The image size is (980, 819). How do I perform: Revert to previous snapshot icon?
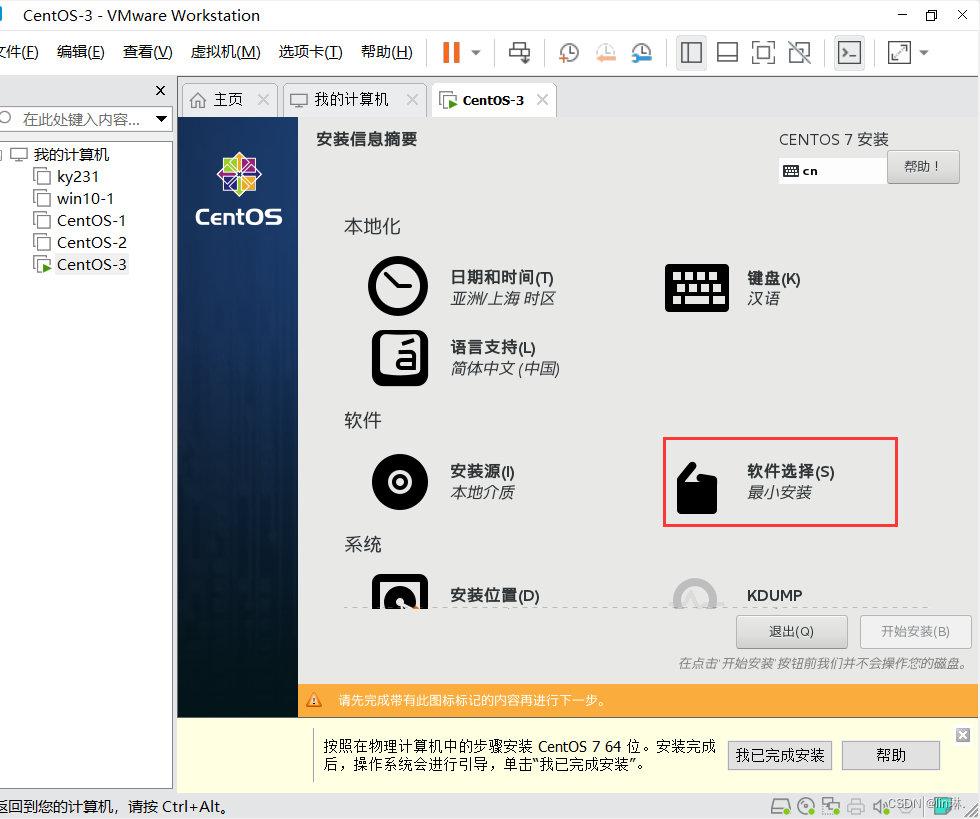tap(605, 53)
